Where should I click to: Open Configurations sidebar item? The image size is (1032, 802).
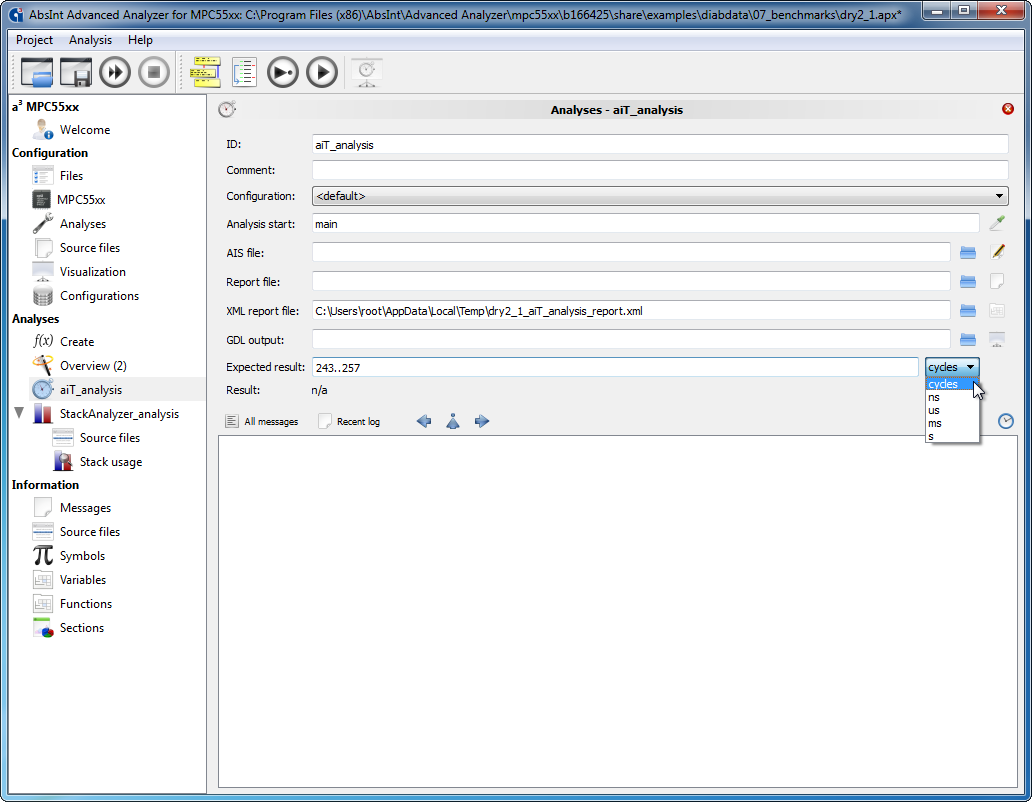99,295
